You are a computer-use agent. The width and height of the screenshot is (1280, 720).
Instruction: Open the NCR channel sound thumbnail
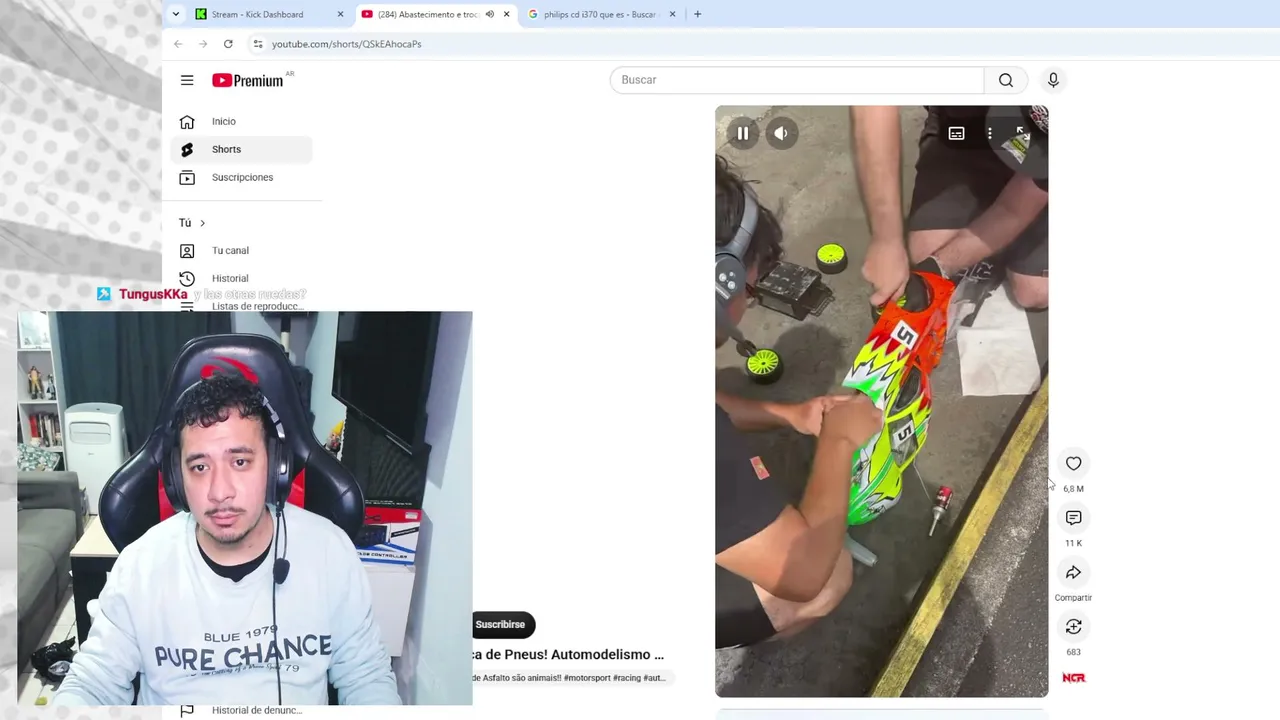click(1073, 678)
